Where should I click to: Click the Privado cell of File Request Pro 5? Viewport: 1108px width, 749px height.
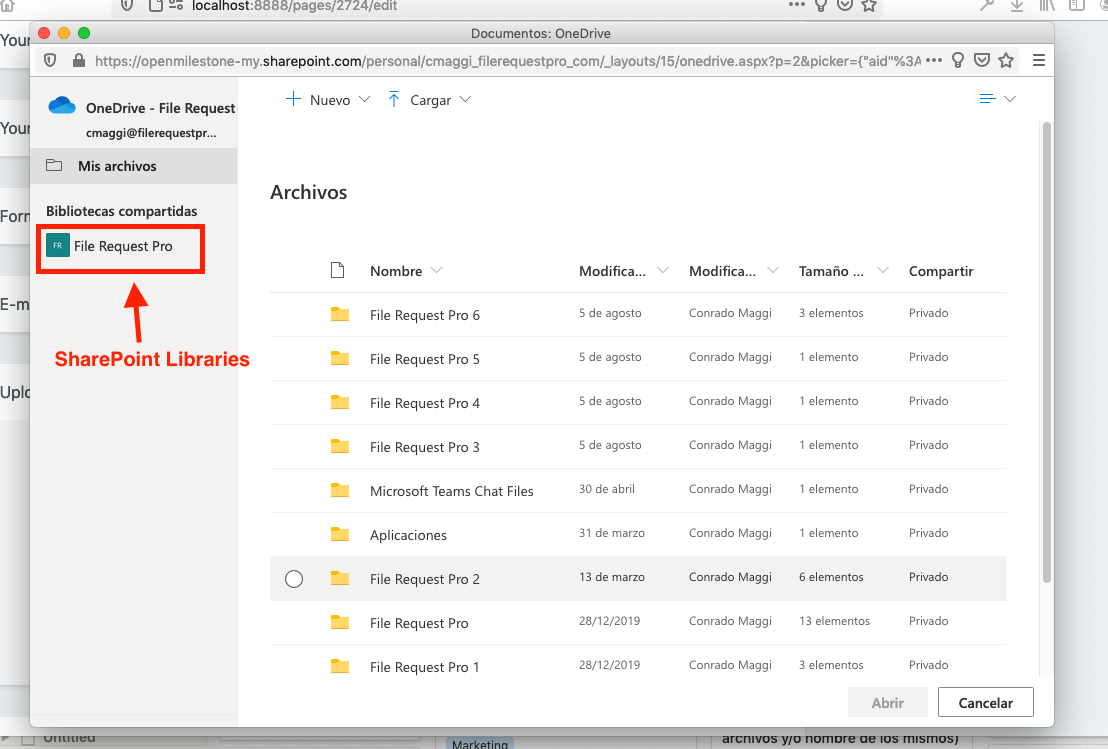coord(929,357)
